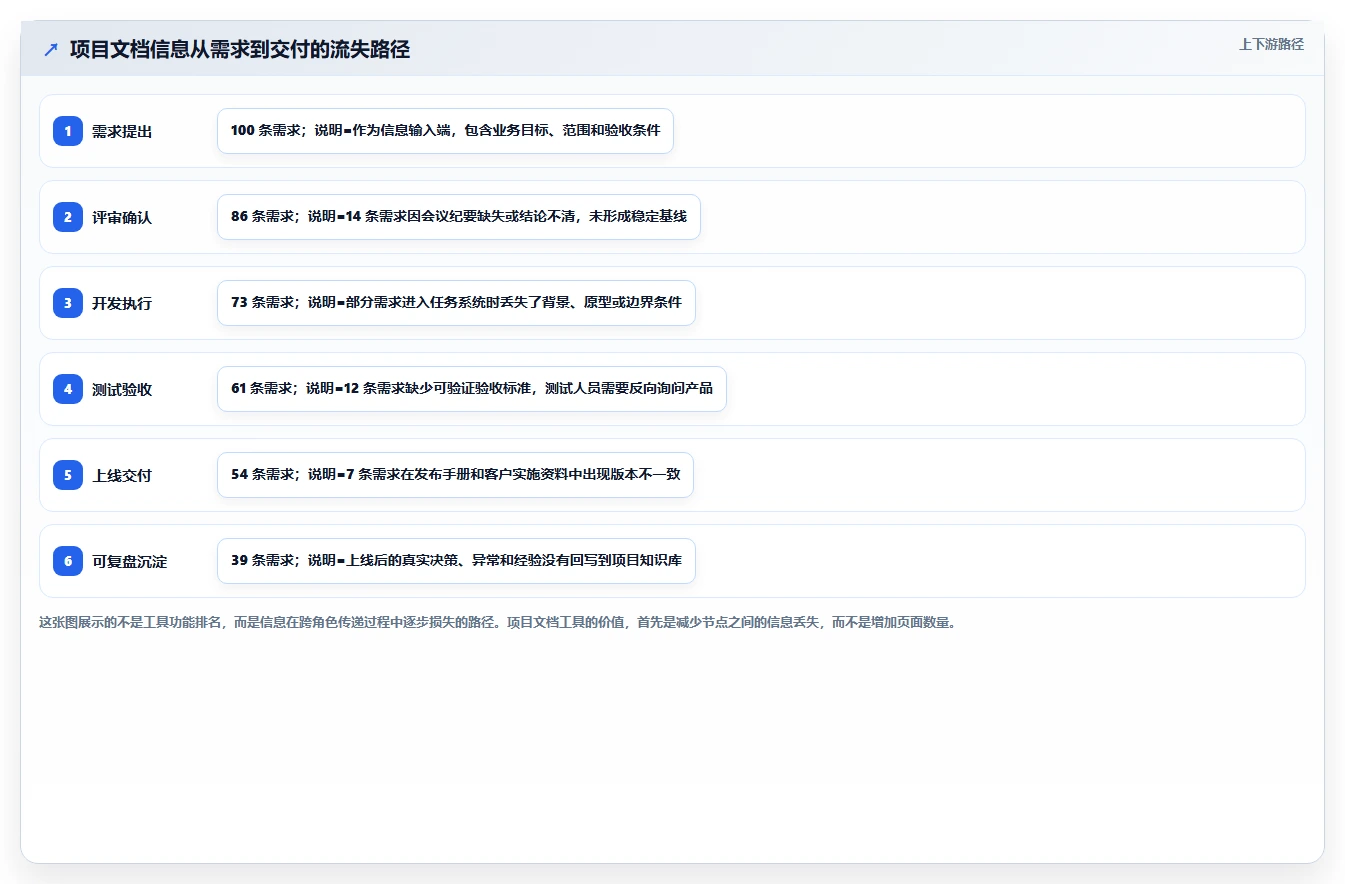
Task: Click the 100 条需求 description box
Action: (446, 131)
